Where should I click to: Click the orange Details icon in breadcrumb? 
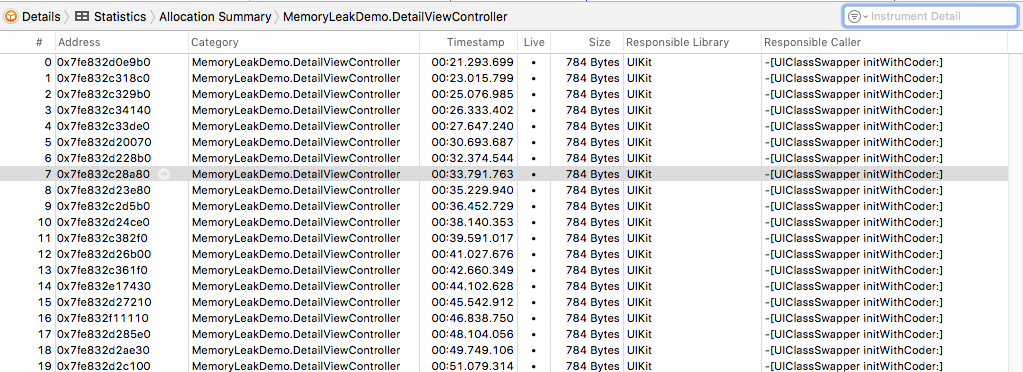[11, 17]
